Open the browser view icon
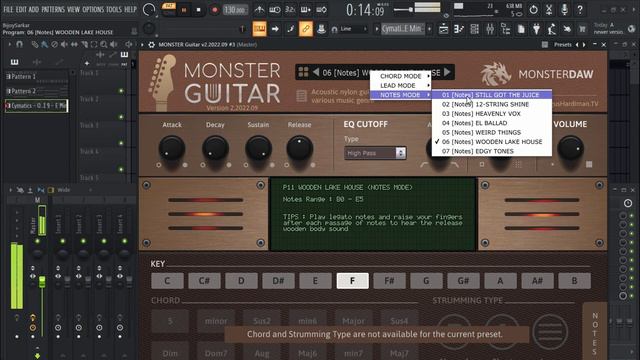 [x=505, y=29]
